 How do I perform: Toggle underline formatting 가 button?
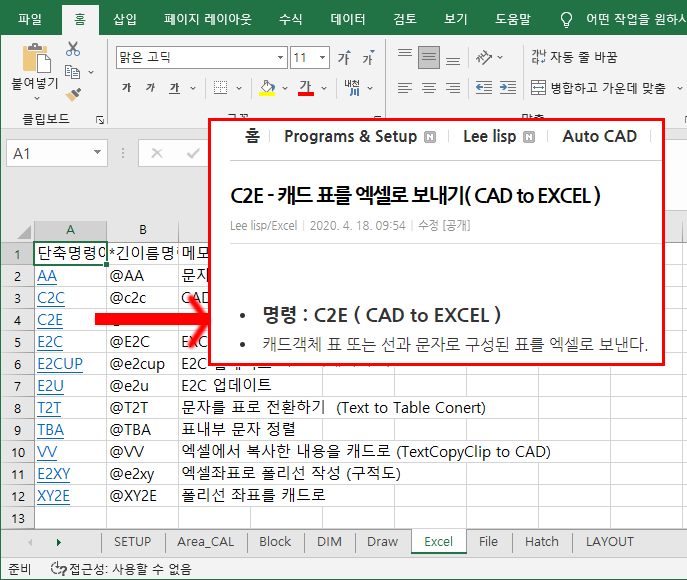tap(174, 88)
